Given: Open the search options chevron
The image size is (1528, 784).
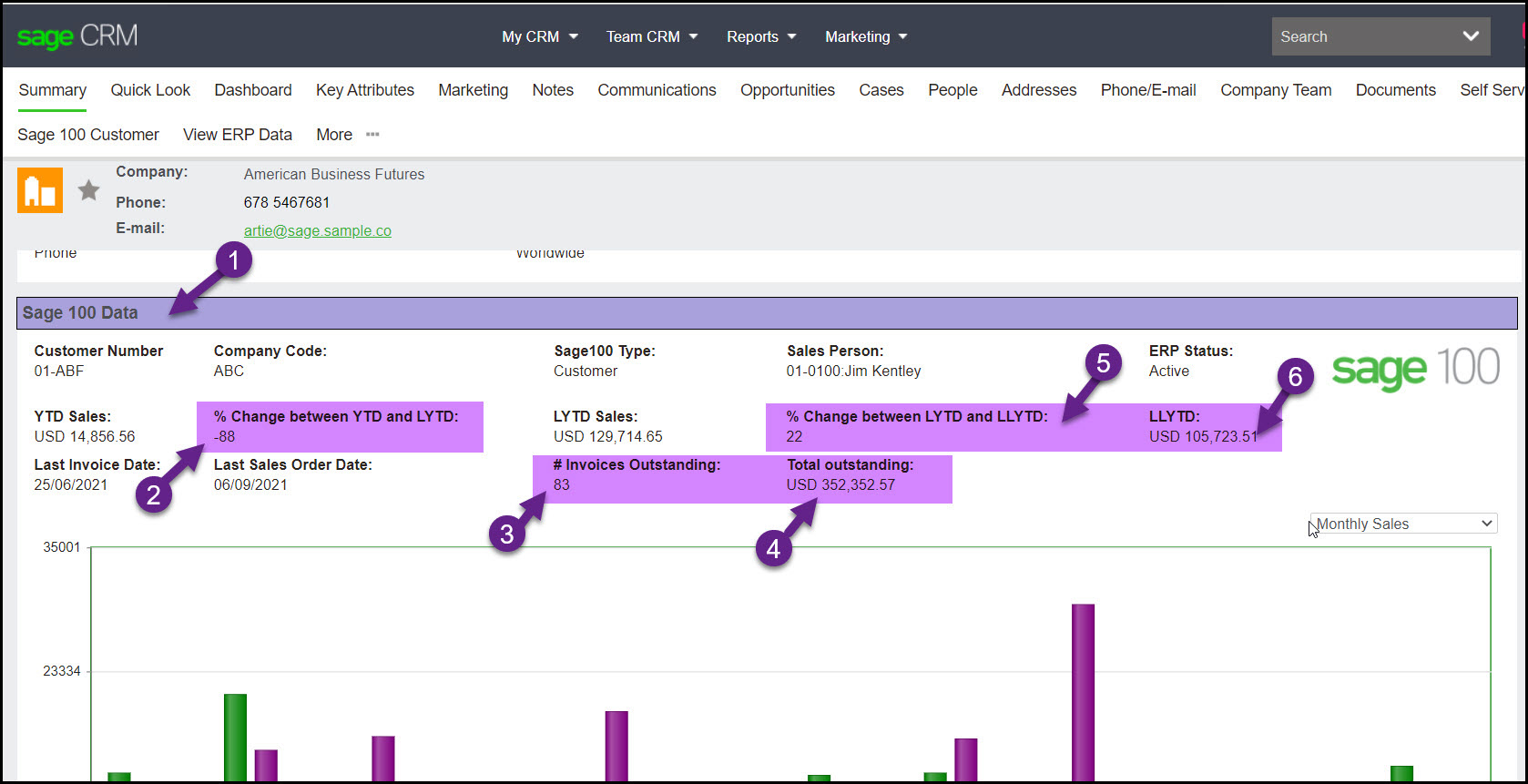Looking at the screenshot, I should 1471,36.
